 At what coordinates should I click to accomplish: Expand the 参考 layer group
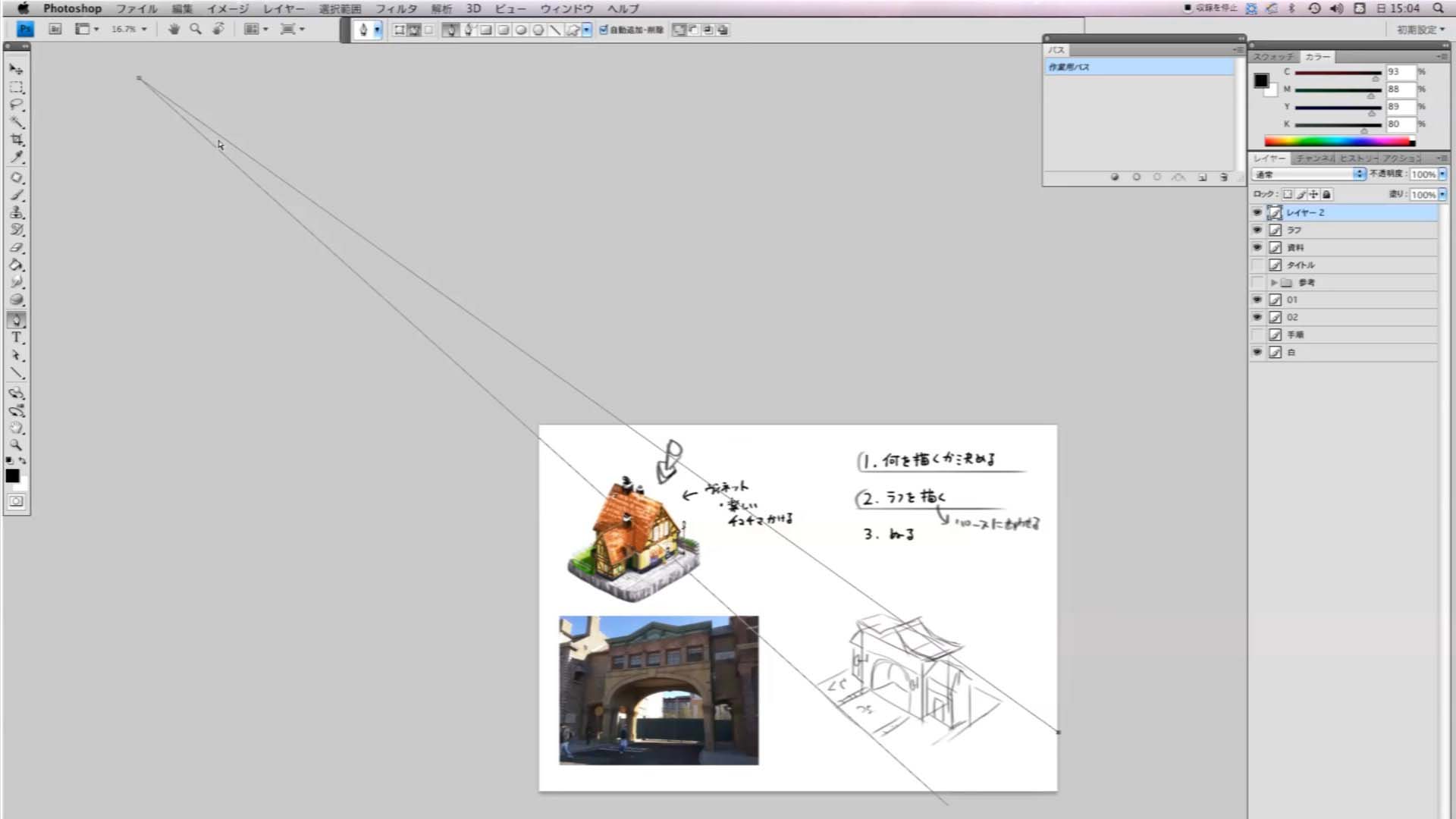pyautogui.click(x=1274, y=282)
